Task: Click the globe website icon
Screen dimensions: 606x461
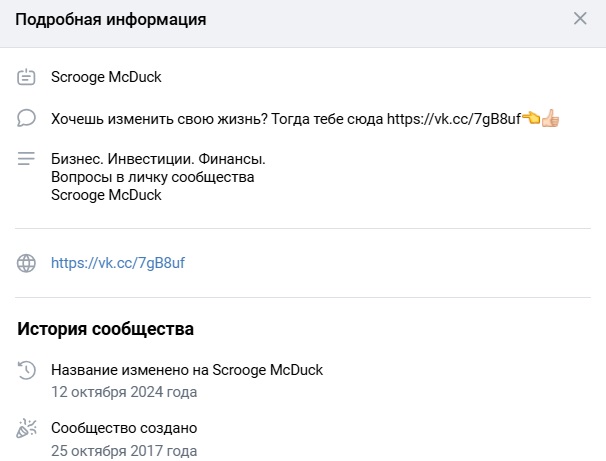Action: [x=27, y=264]
